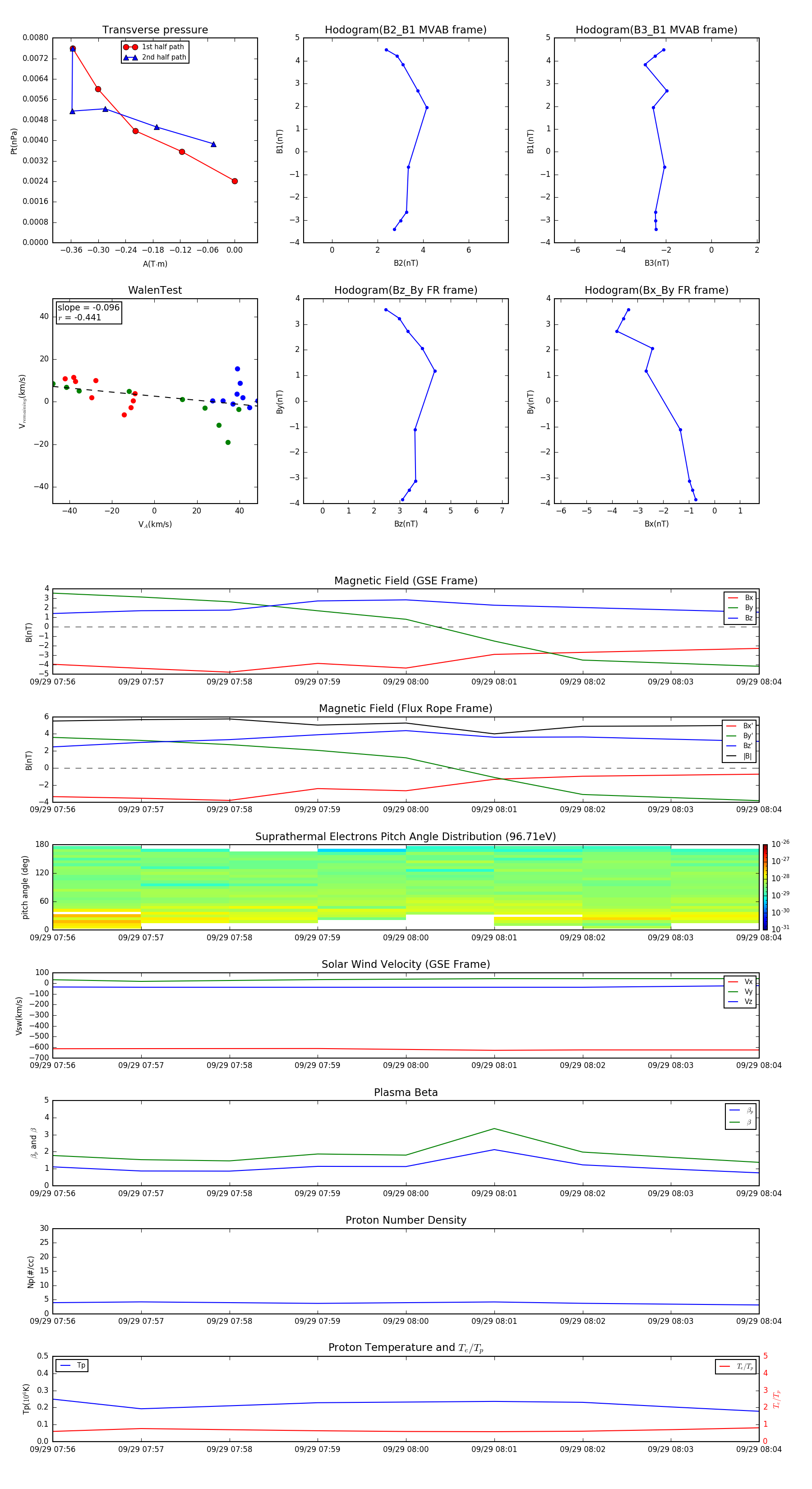Screen dimensions: 812x1489
Task: Select the rightmost red circle in the Transverse pressure plot
Action: [x=235, y=181]
